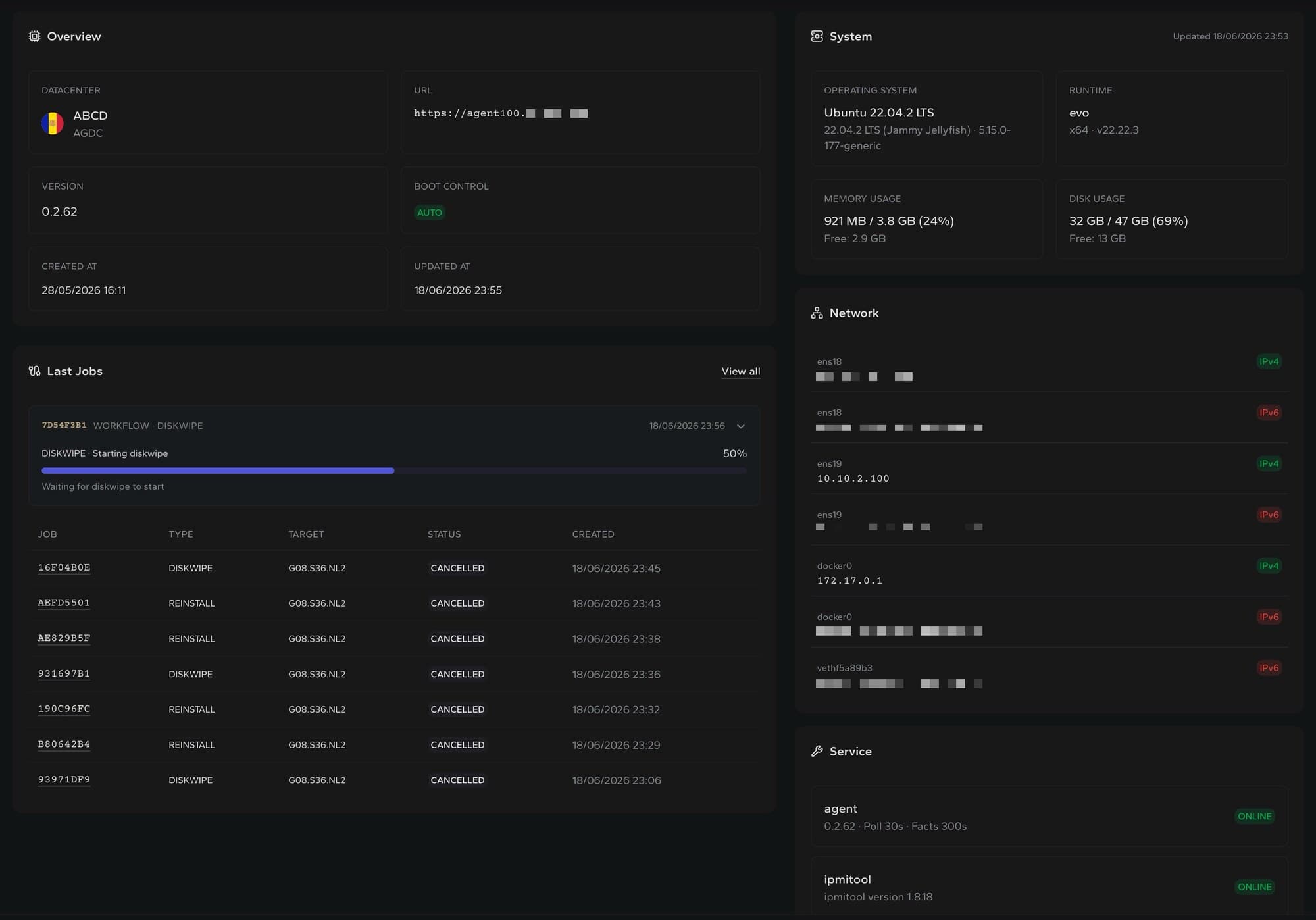Click the Service wrench icon

817,752
